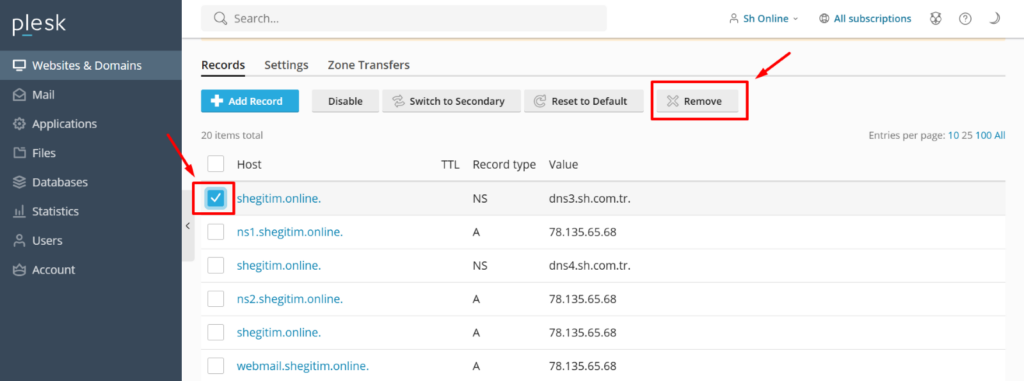The image size is (1024, 381).
Task: Open the ns1.shegitim.online. host link
Action: [290, 231]
